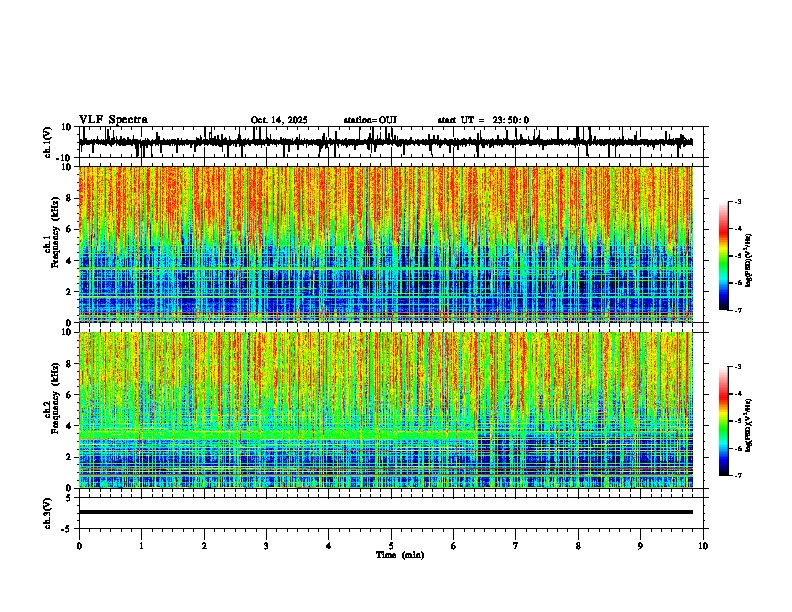Click the time axis tick label "8"

(x=578, y=545)
